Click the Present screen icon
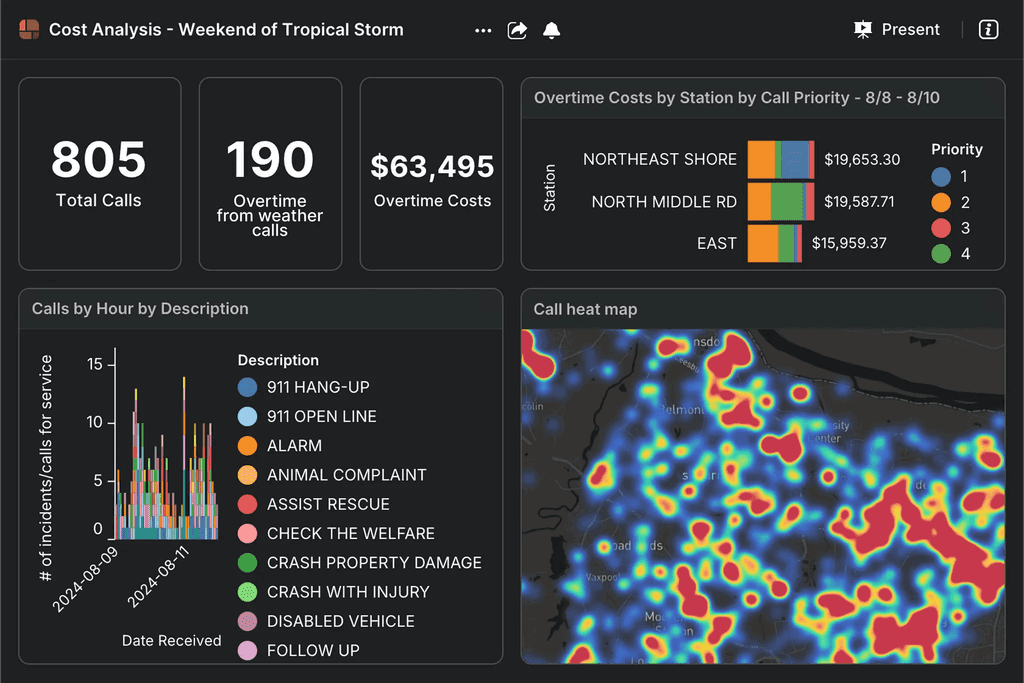The height and width of the screenshot is (683, 1024). pyautogui.click(x=863, y=30)
